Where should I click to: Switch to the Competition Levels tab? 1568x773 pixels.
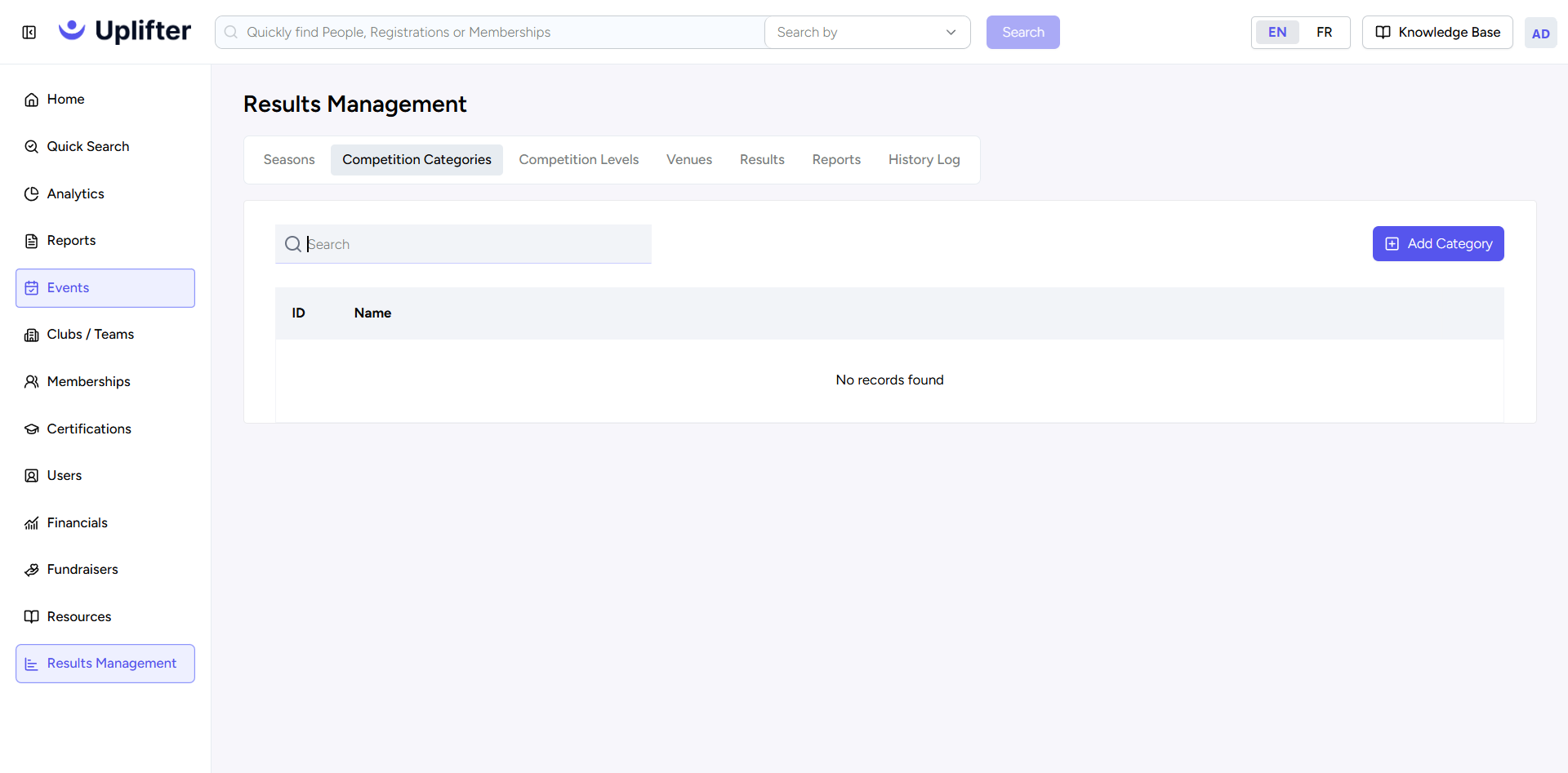[579, 160]
